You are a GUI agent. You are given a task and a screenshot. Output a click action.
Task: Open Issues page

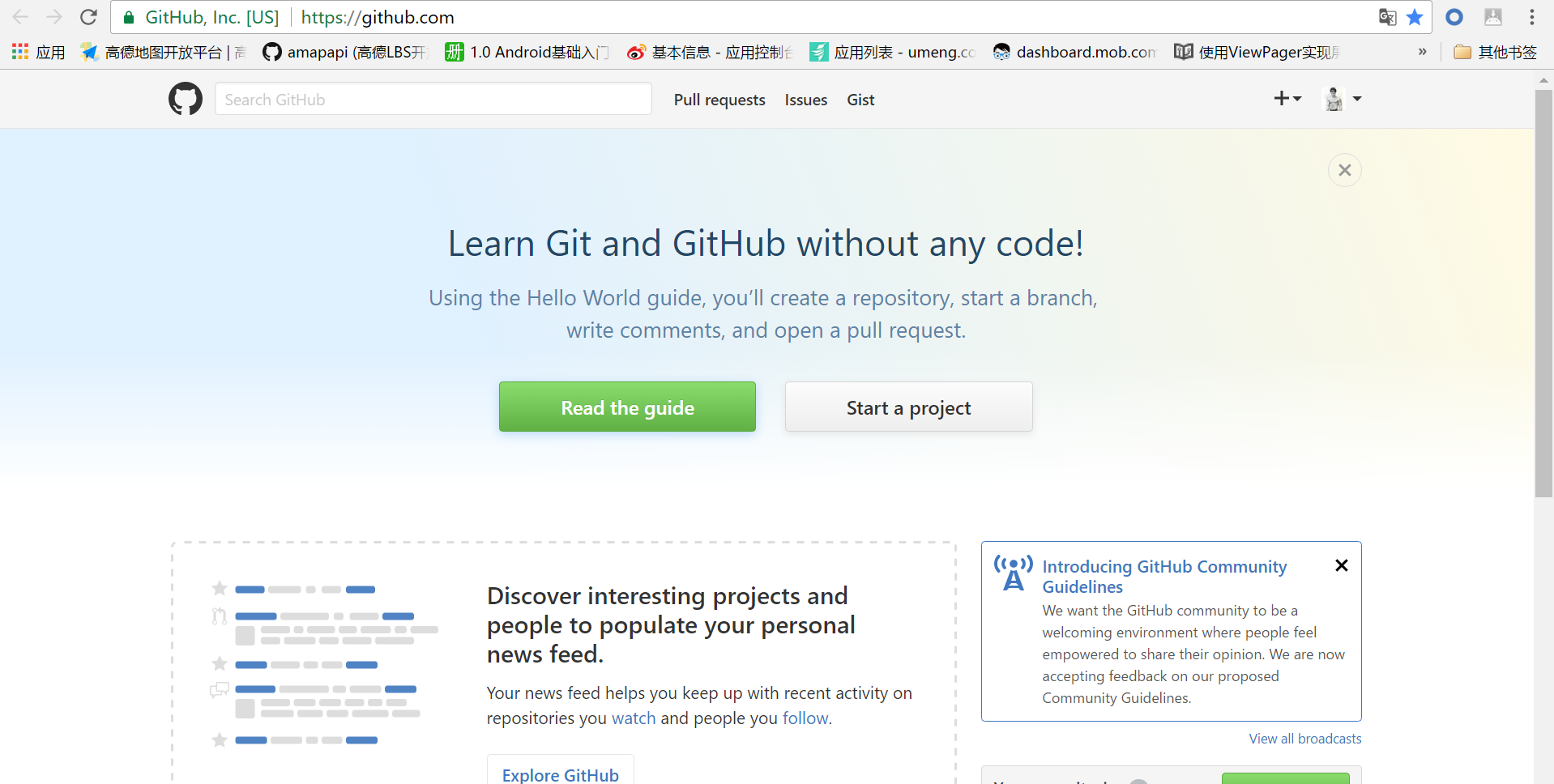click(806, 100)
